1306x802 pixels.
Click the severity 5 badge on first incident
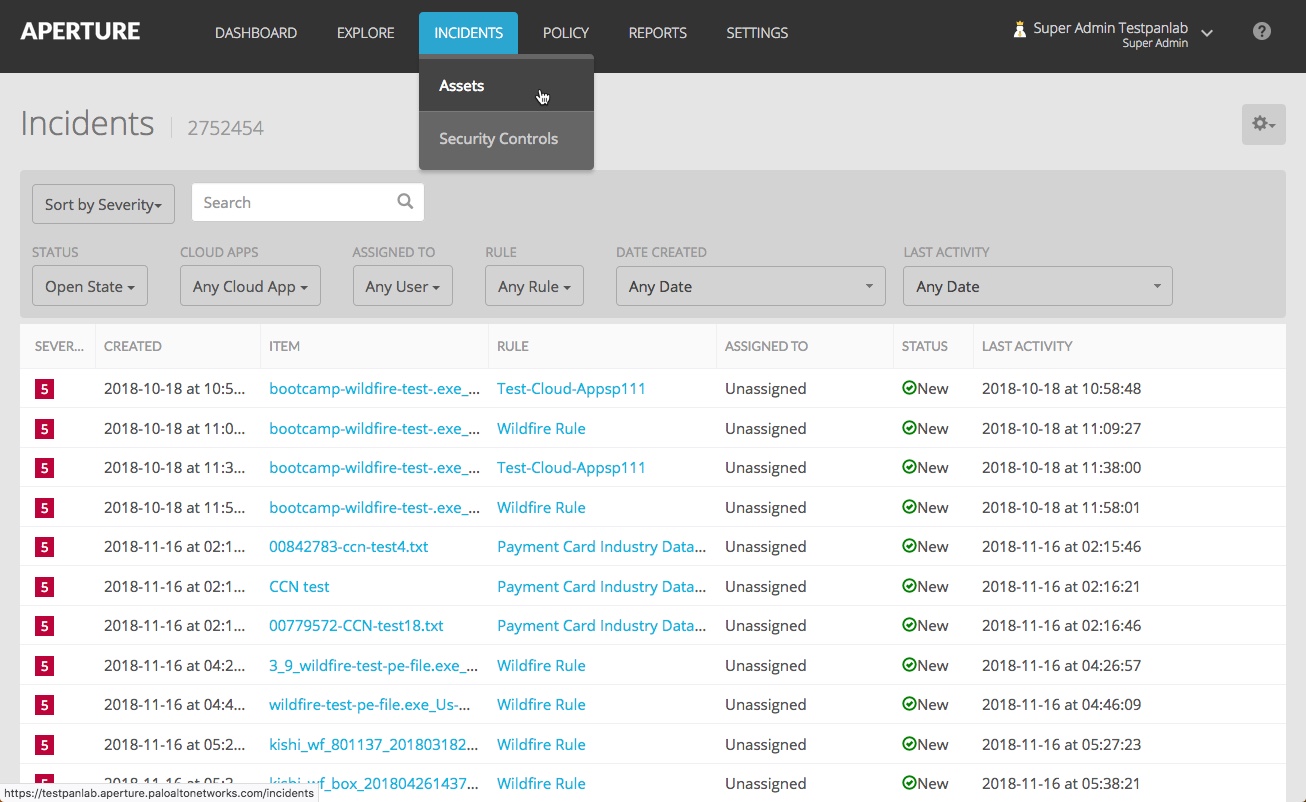(x=44, y=389)
